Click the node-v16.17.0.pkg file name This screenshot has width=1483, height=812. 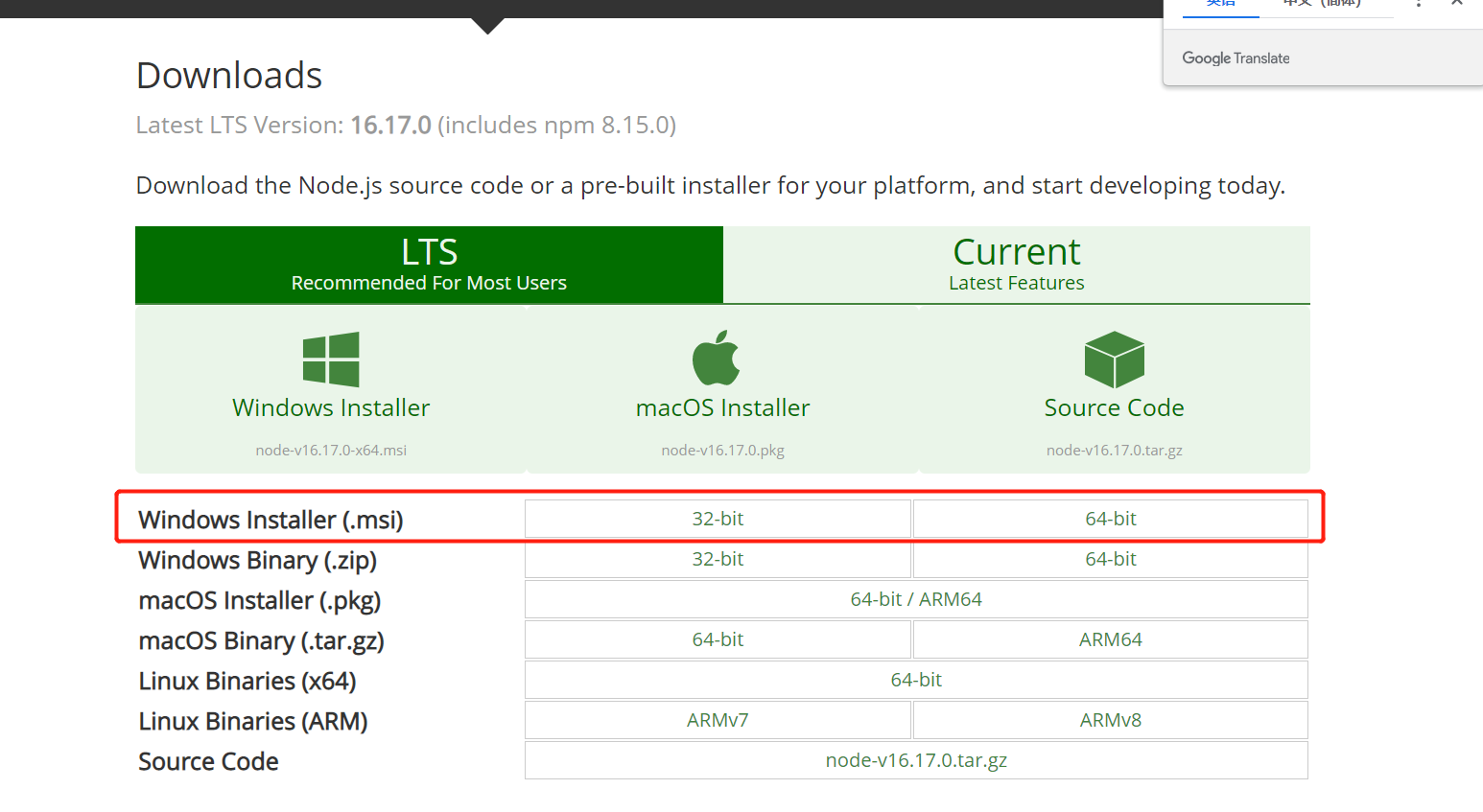coord(722,450)
